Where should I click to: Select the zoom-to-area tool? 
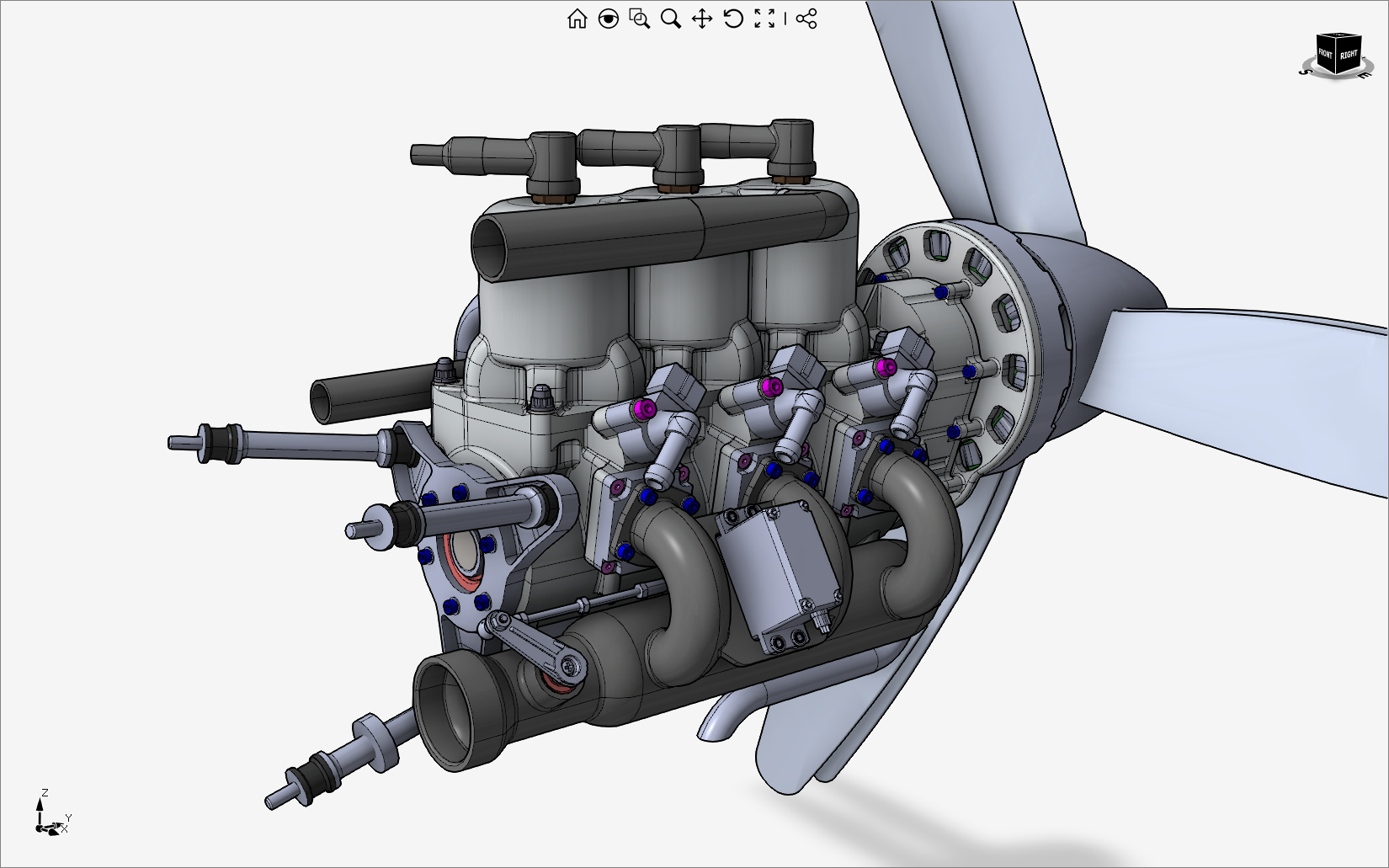click(x=639, y=19)
